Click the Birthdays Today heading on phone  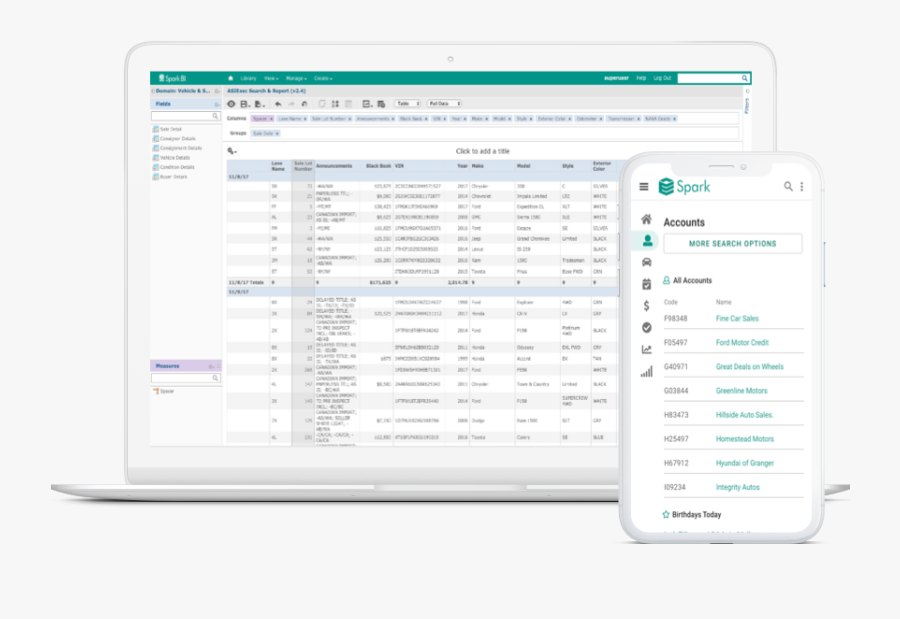point(692,514)
